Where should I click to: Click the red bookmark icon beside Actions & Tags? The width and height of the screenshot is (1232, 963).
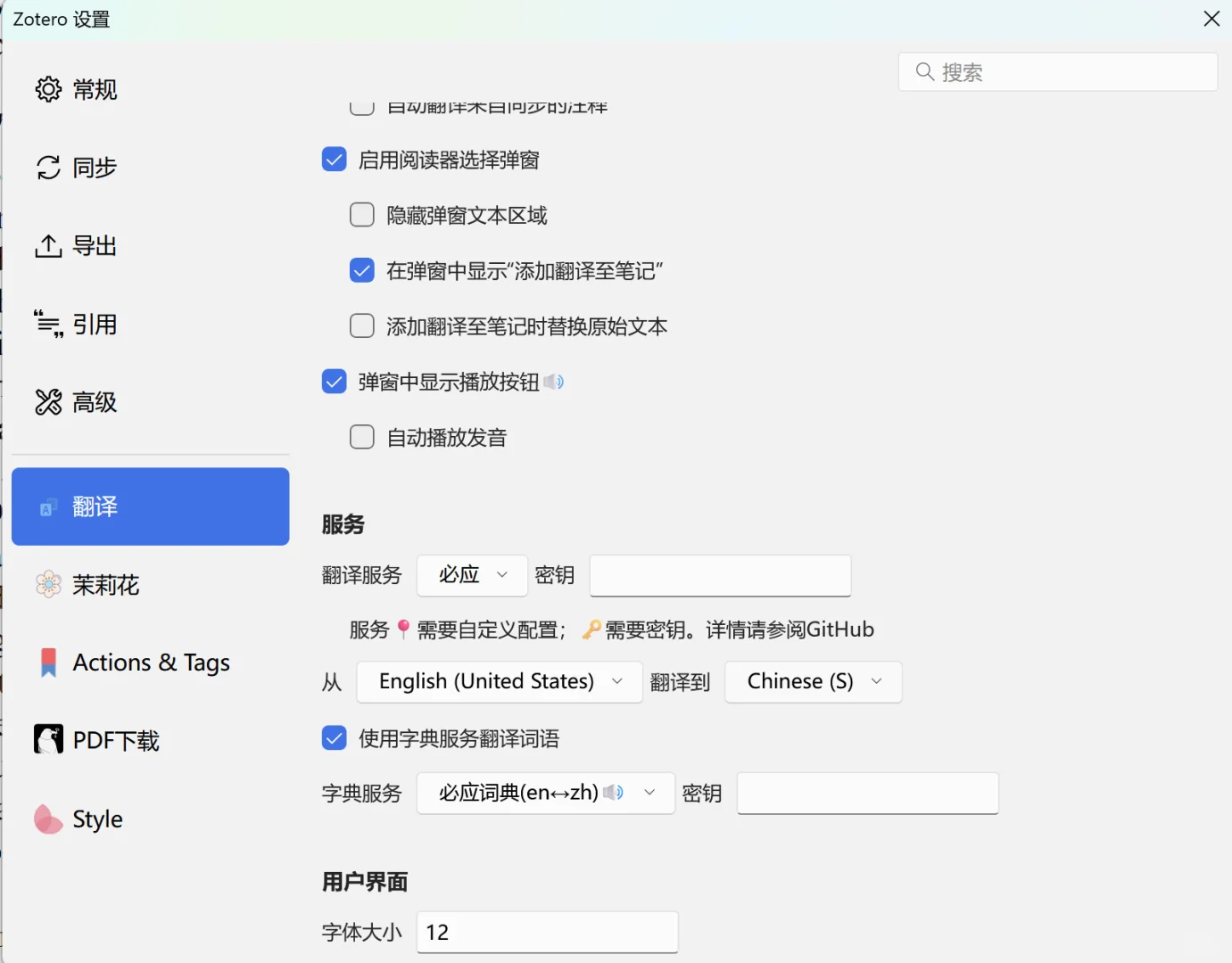(47, 662)
